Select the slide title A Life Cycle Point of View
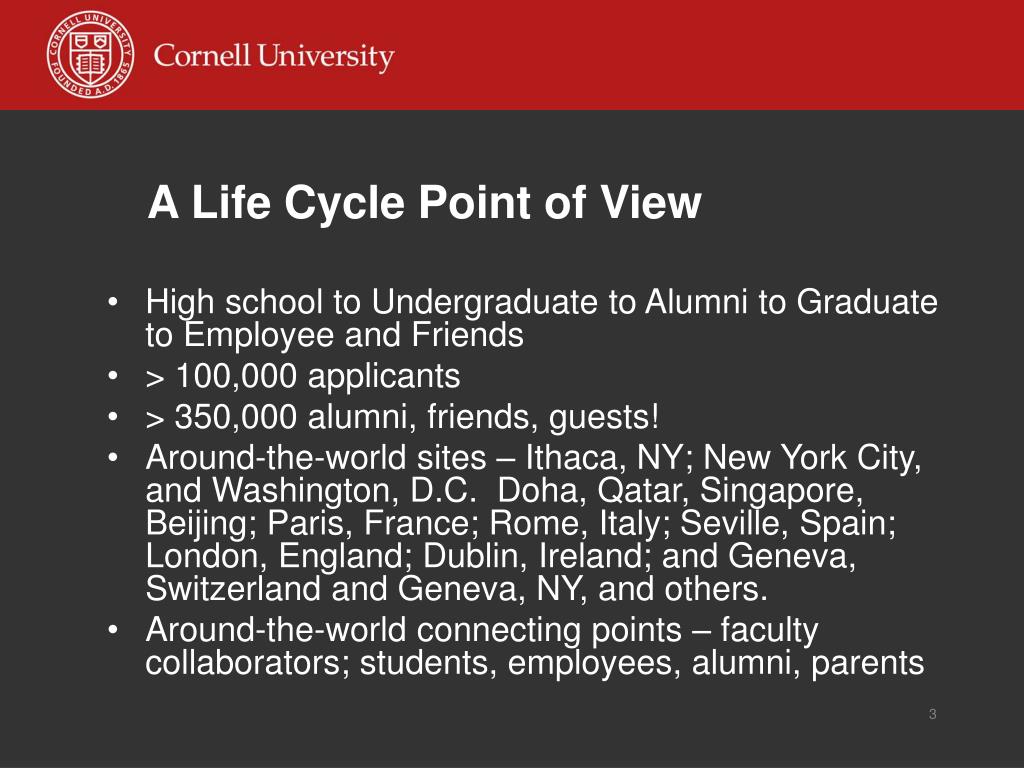The image size is (1024, 768). point(424,202)
